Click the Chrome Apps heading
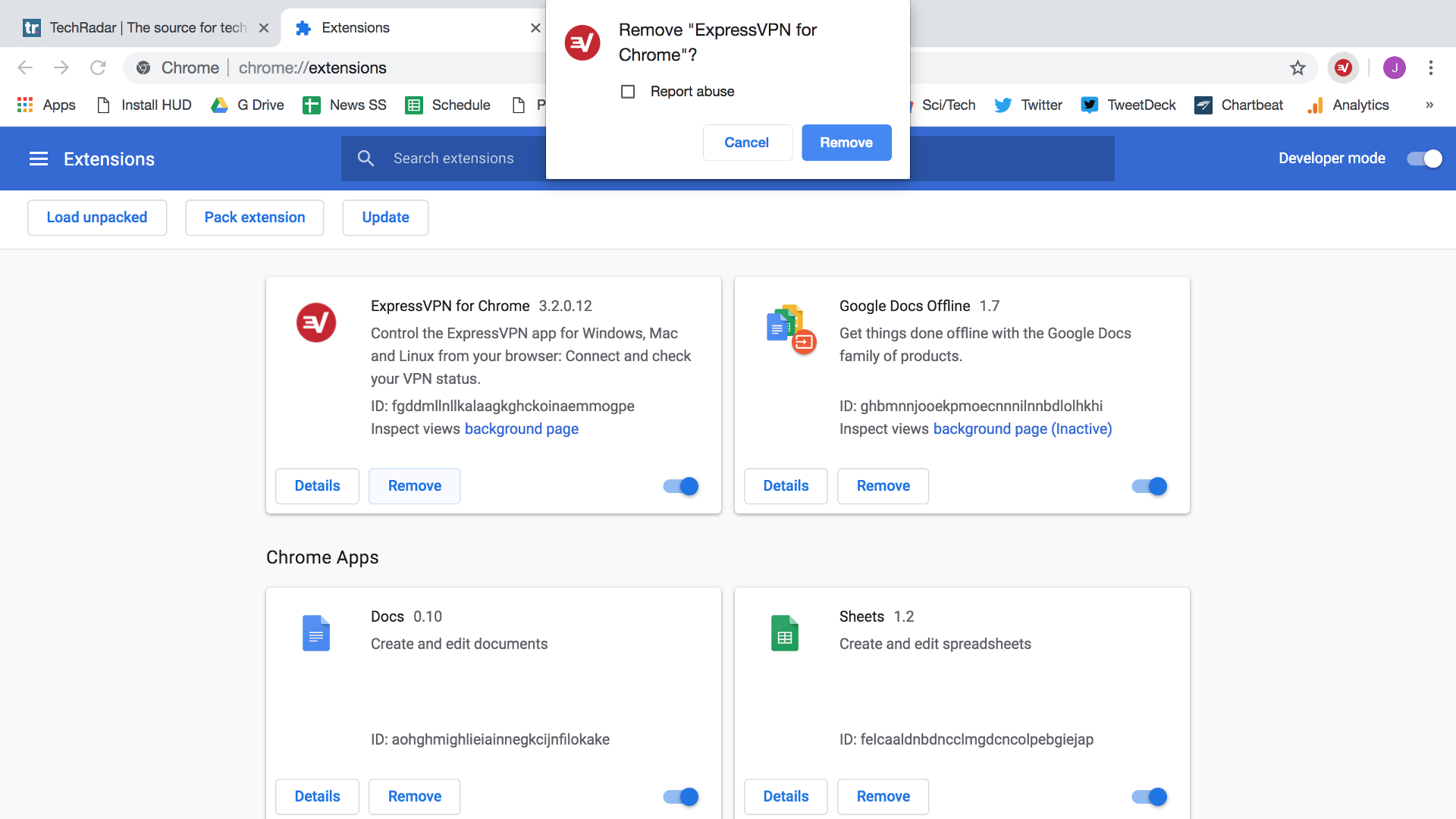Viewport: 1456px width, 819px height. [322, 557]
